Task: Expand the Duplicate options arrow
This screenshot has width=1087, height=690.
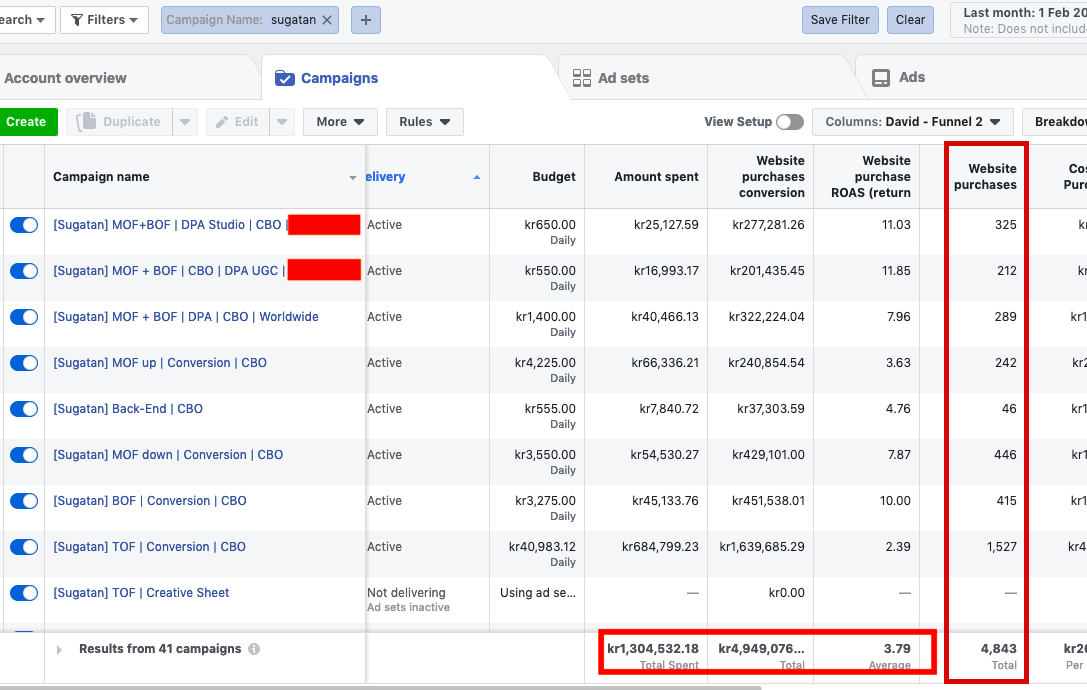Action: (185, 122)
